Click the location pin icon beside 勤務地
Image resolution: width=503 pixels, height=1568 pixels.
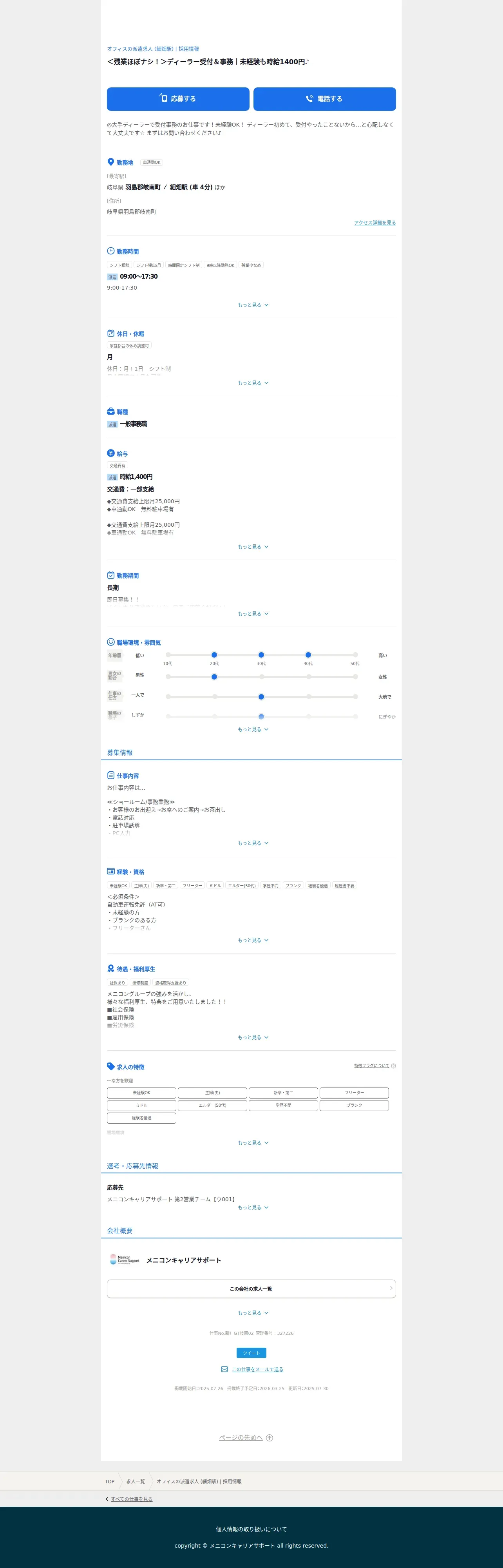click(x=111, y=162)
